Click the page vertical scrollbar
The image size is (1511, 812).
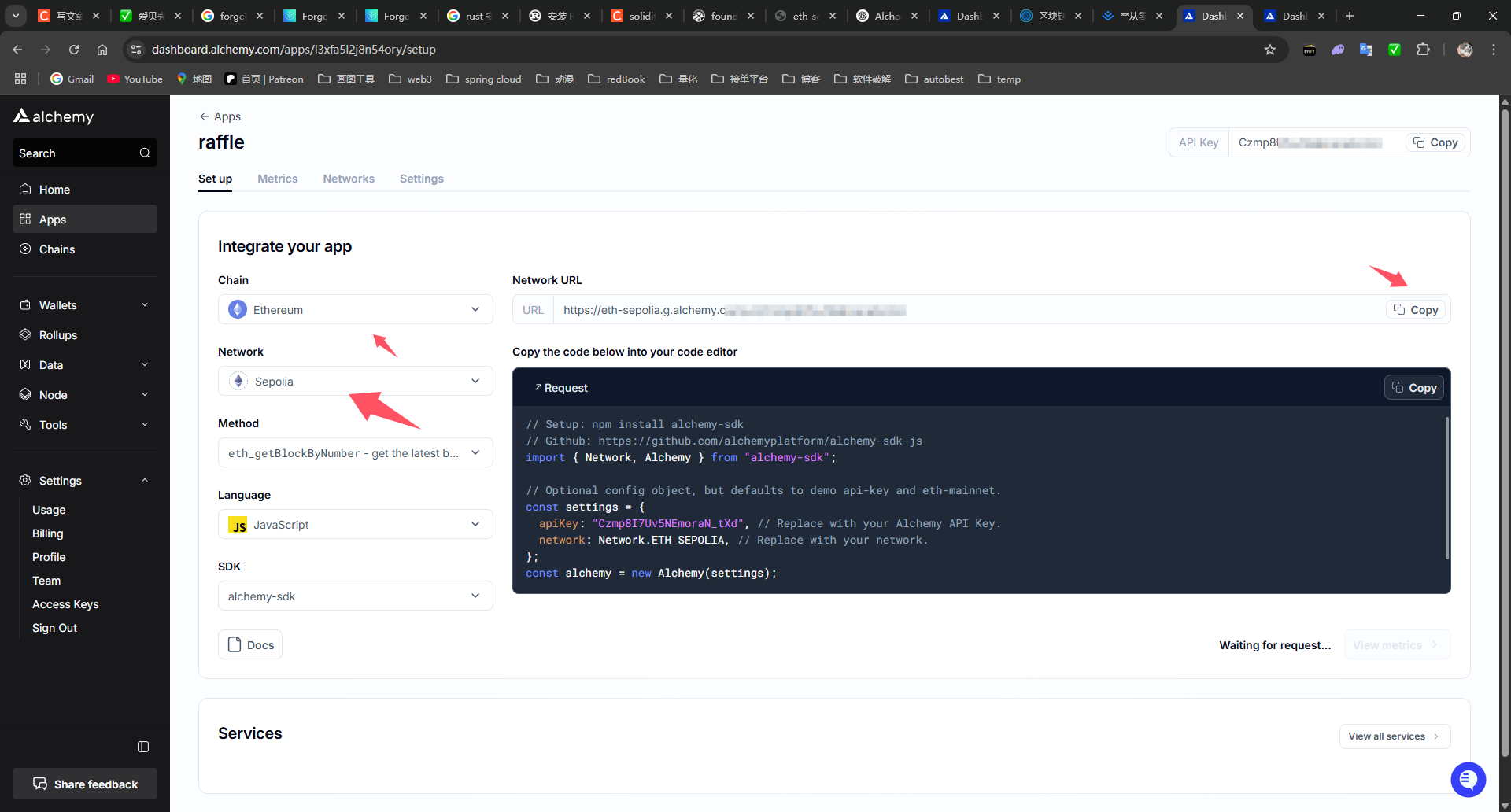(1505, 433)
